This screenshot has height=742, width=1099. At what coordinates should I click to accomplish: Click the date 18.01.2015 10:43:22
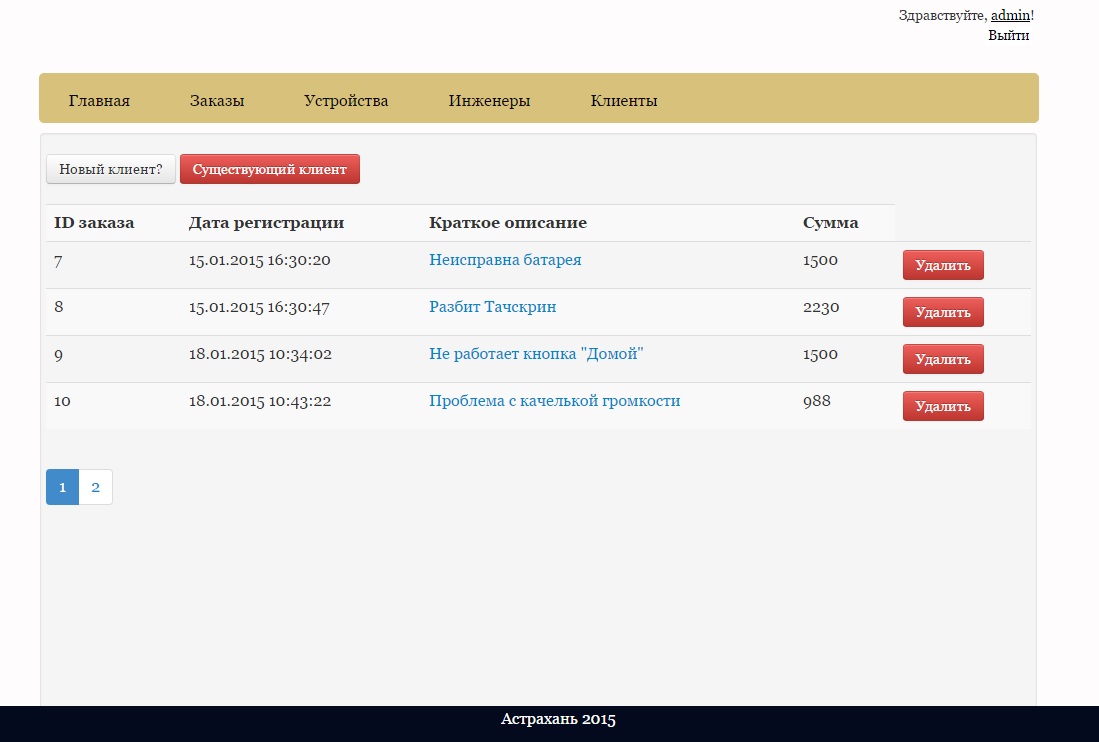coord(260,401)
